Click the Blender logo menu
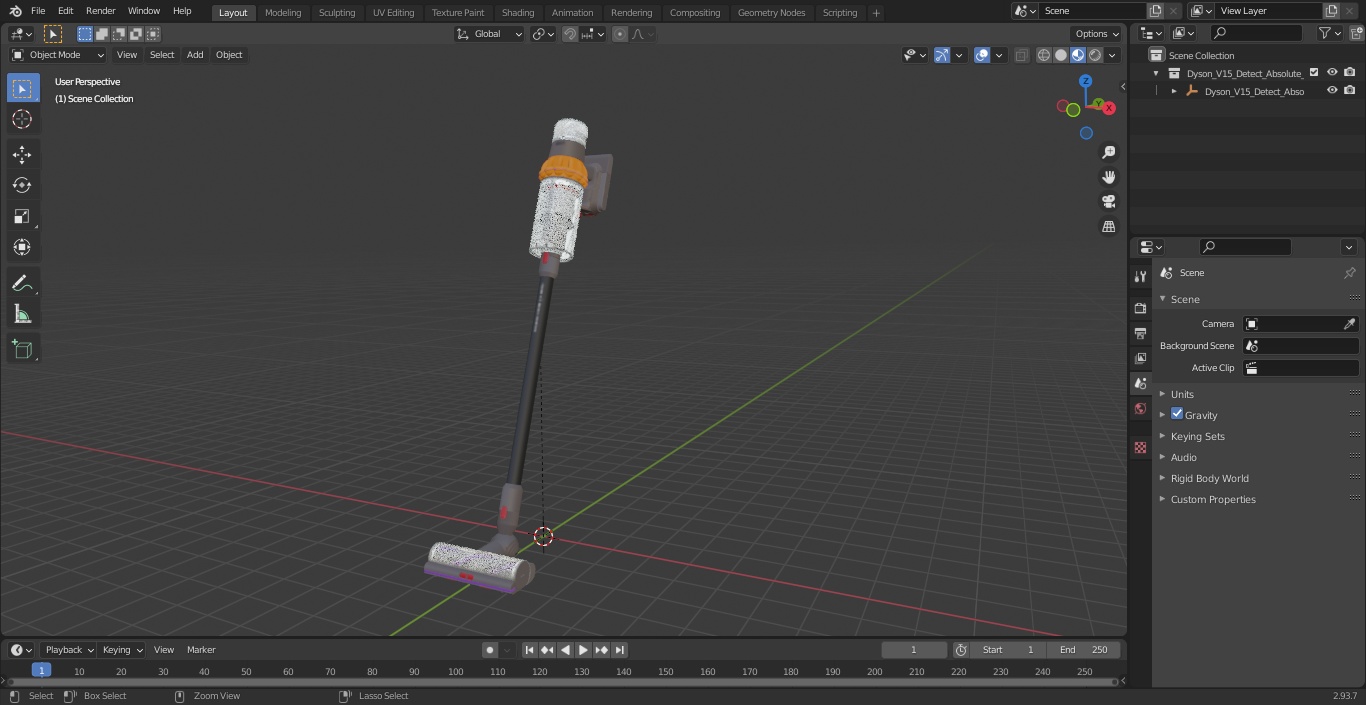The width and height of the screenshot is (1366, 705). [x=15, y=11]
